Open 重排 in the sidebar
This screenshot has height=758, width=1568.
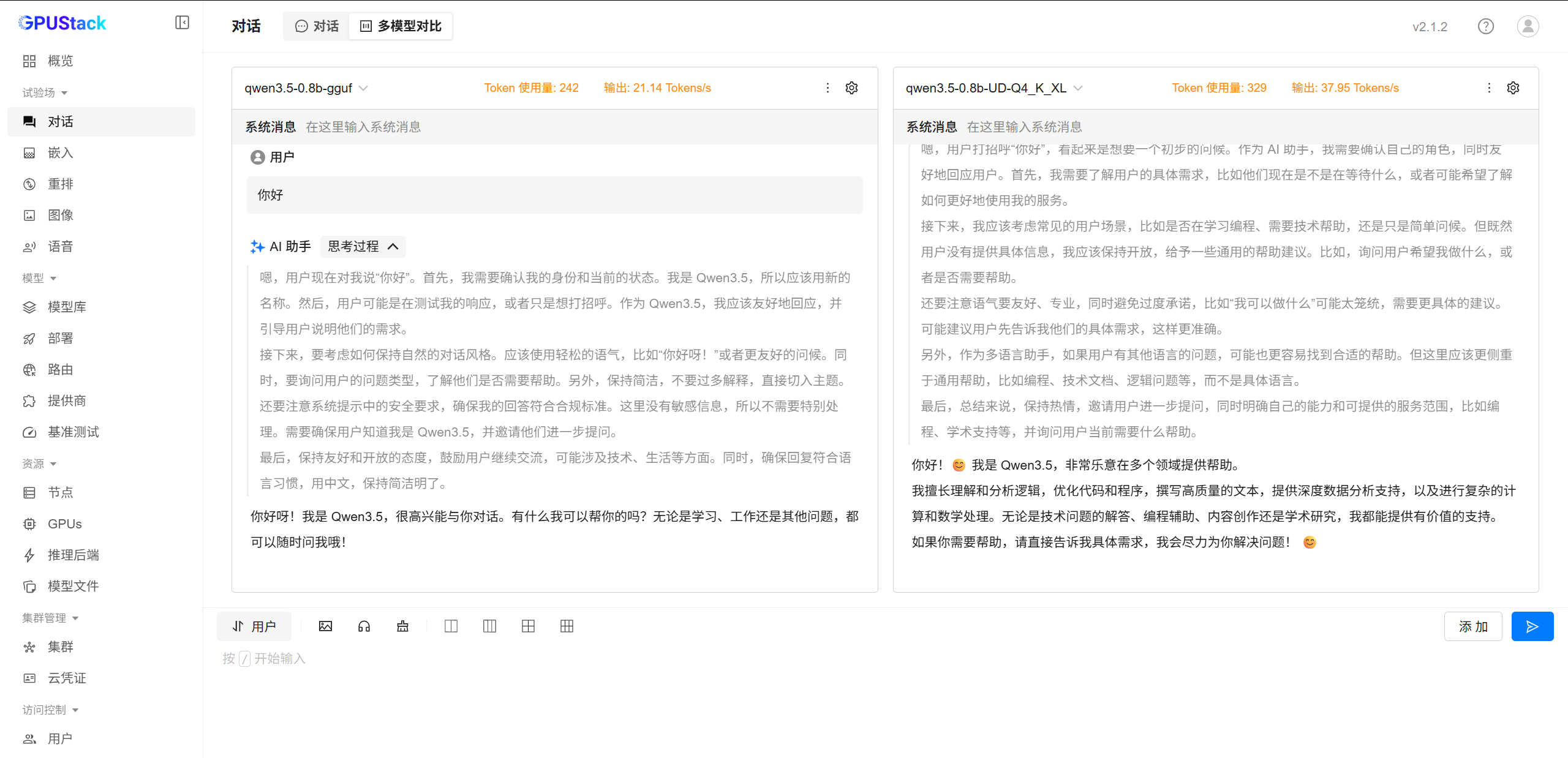click(x=101, y=184)
